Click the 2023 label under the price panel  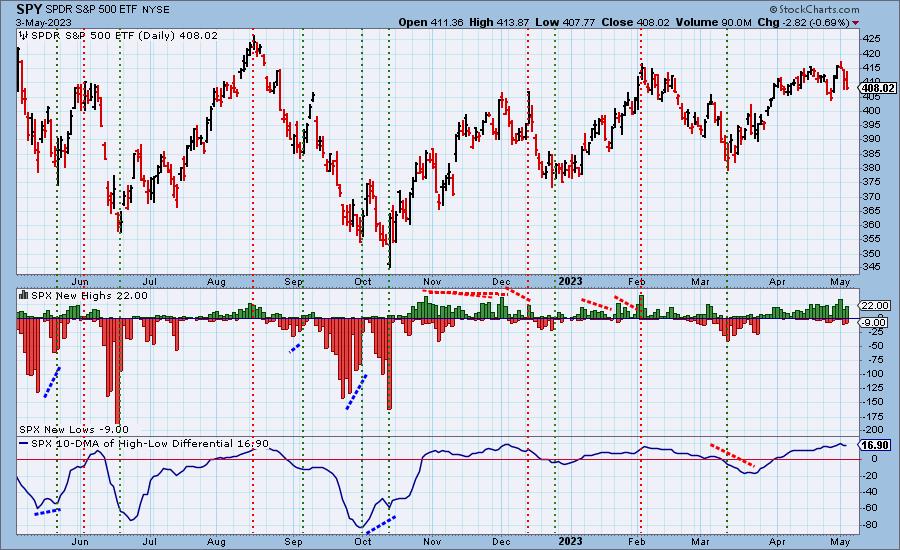pyautogui.click(x=570, y=281)
